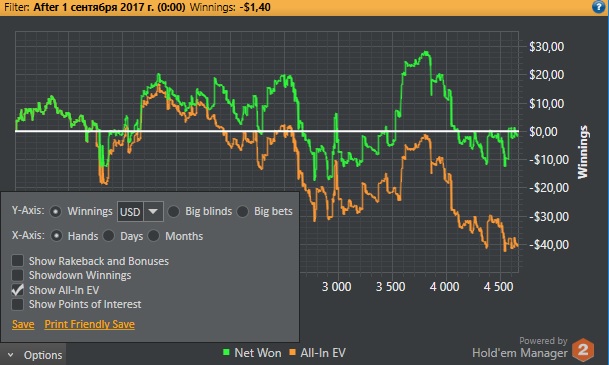Select the Big blinds radio button

pyautogui.click(x=174, y=211)
